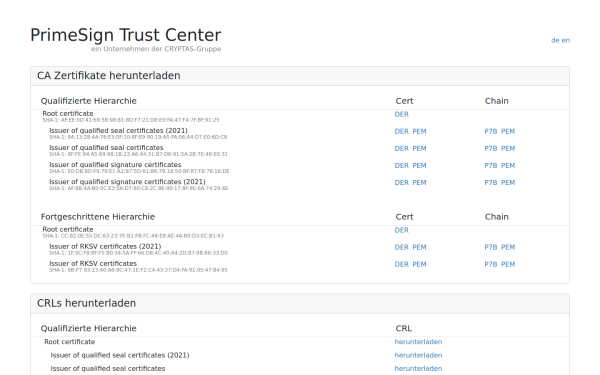
Task: Download Fortgeschrittene Hierarchie Root certificate DER
Action: coord(401,230)
